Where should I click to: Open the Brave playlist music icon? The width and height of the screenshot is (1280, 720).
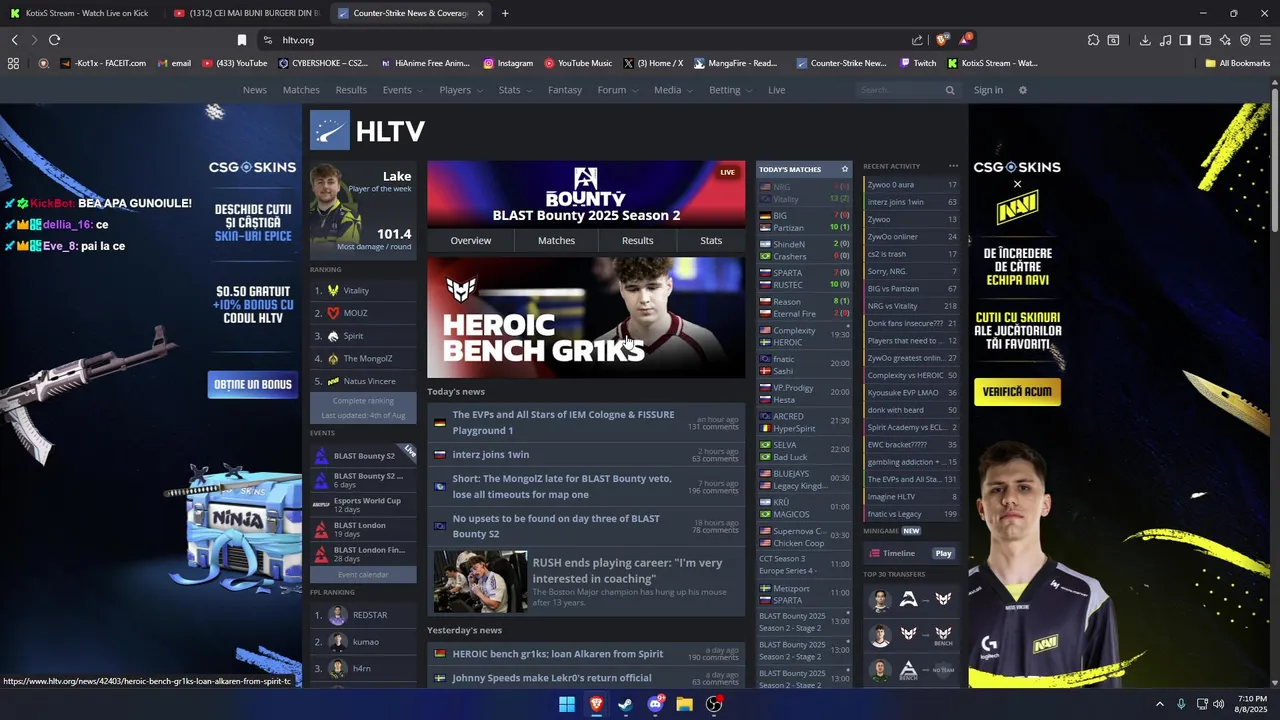click(x=1165, y=40)
